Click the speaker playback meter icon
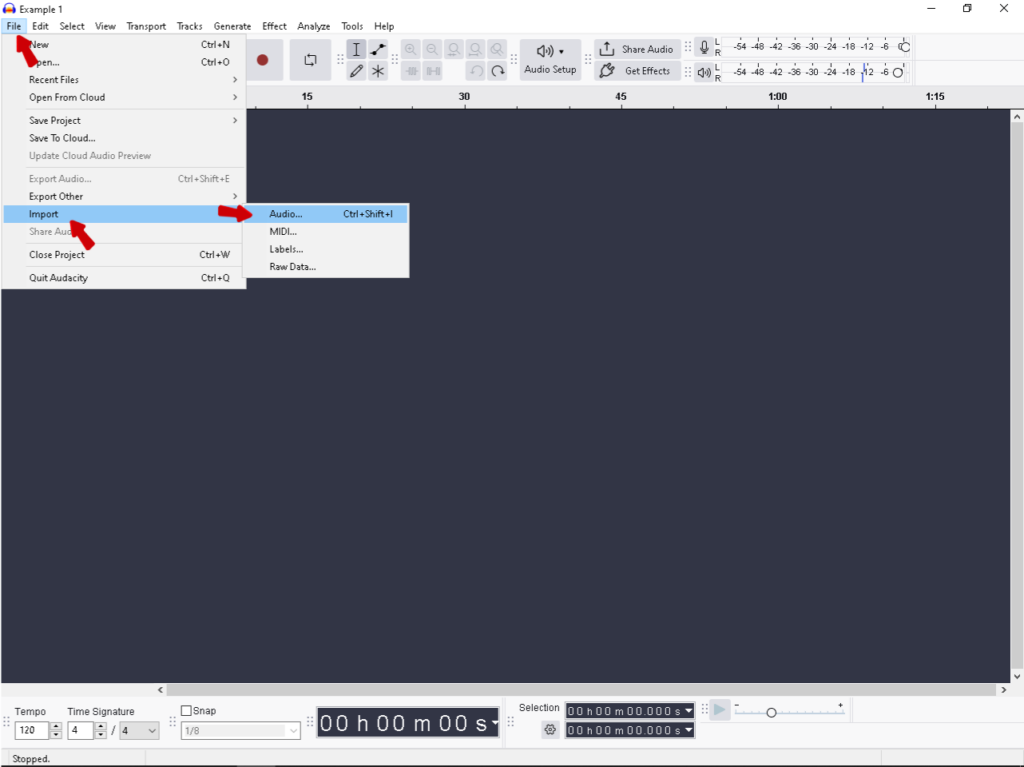Viewport: 1024px width, 767px height. [x=704, y=72]
